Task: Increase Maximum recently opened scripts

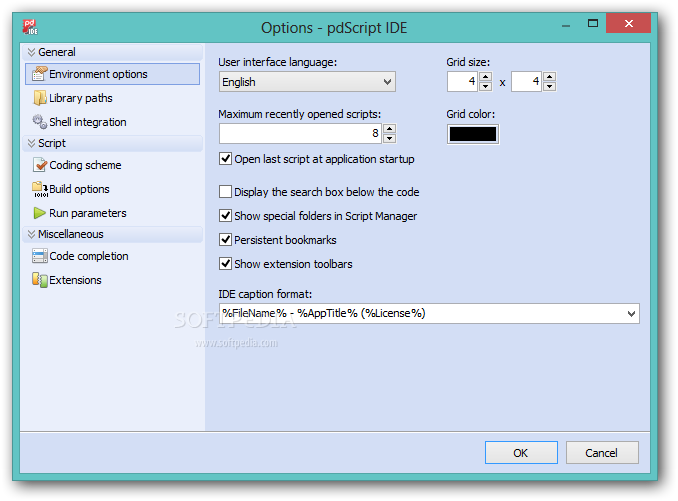Action: tap(390, 129)
